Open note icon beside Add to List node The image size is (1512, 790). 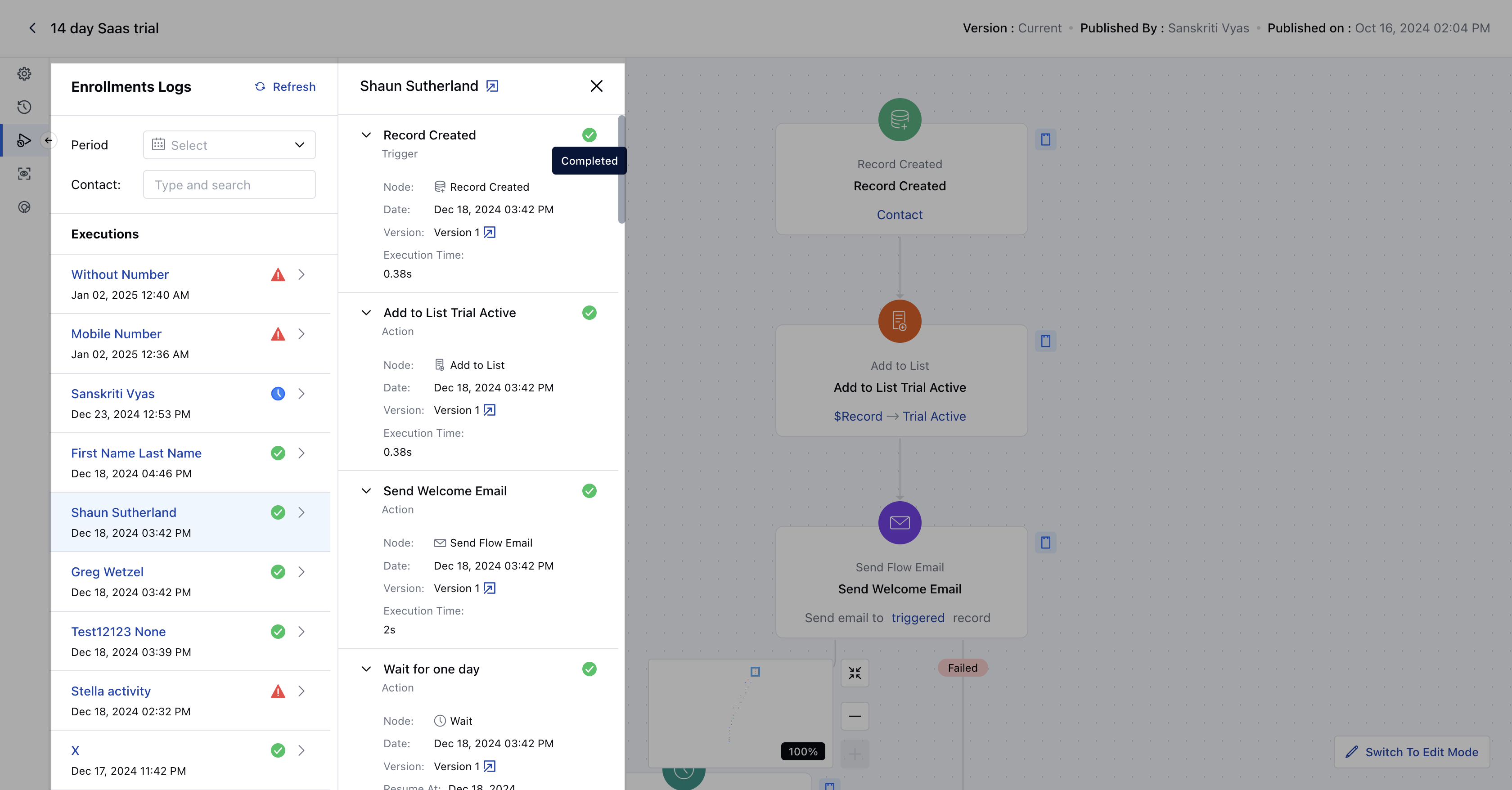click(x=1045, y=341)
